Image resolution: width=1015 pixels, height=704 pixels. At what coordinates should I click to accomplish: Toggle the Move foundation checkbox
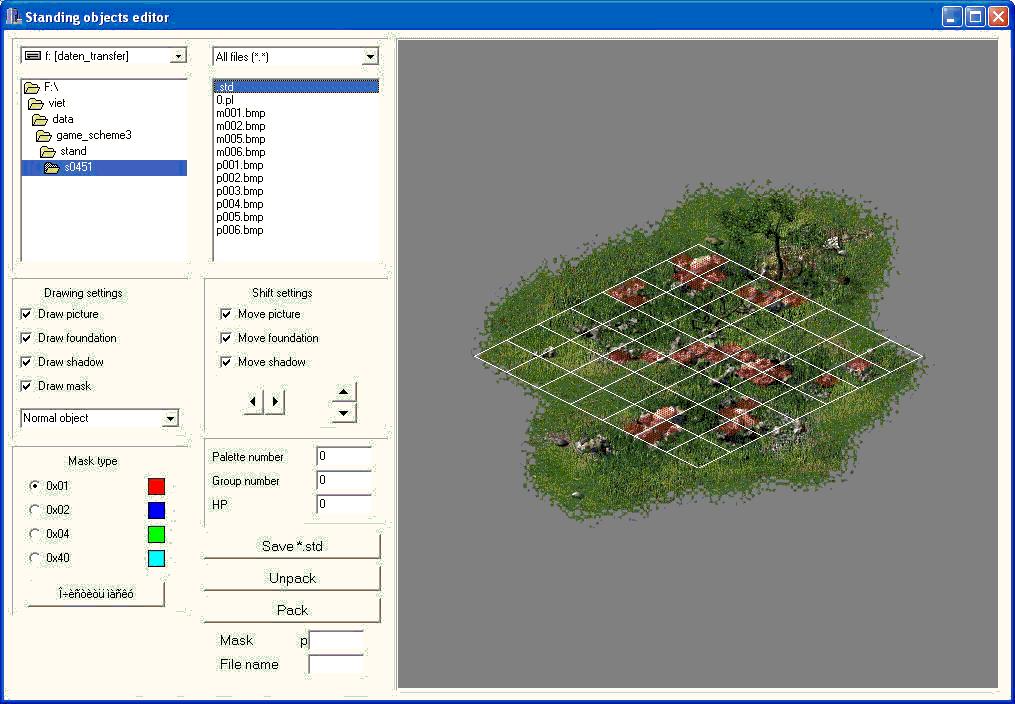point(226,338)
